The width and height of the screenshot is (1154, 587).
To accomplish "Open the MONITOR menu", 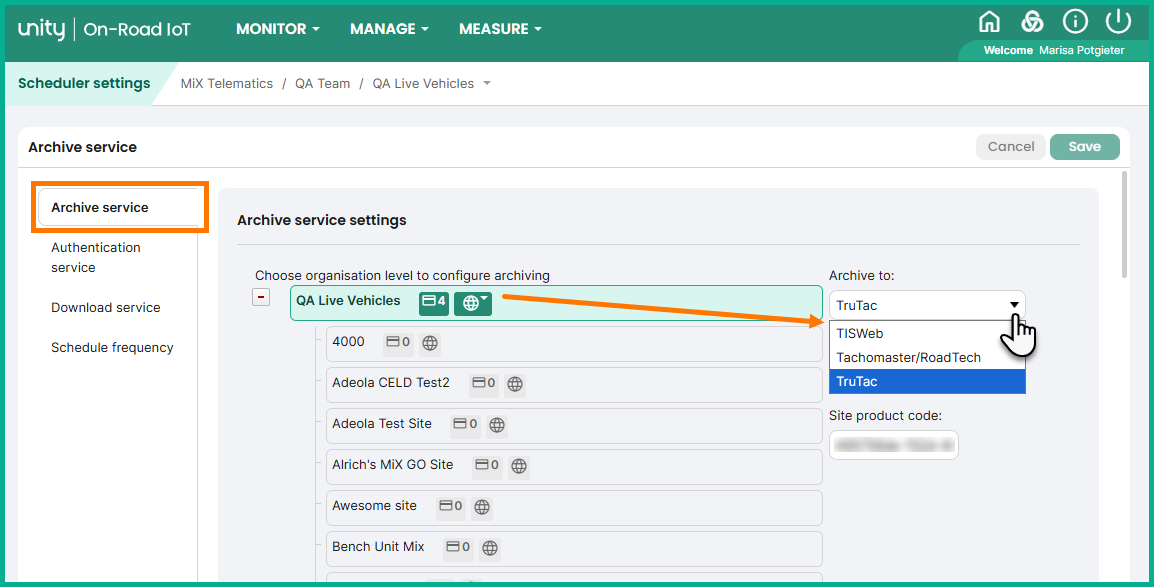I will [x=277, y=29].
